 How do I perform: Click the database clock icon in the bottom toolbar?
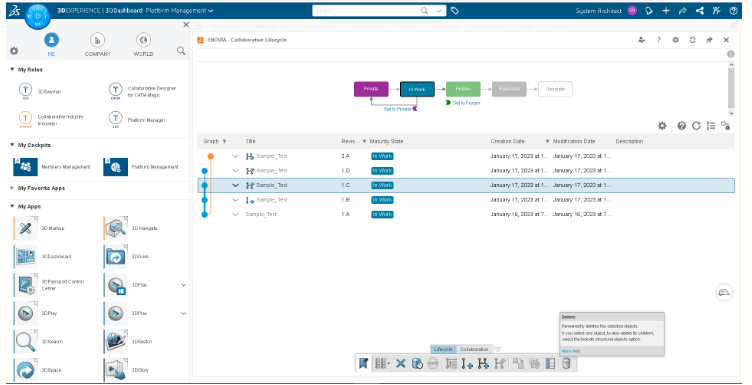(417, 364)
